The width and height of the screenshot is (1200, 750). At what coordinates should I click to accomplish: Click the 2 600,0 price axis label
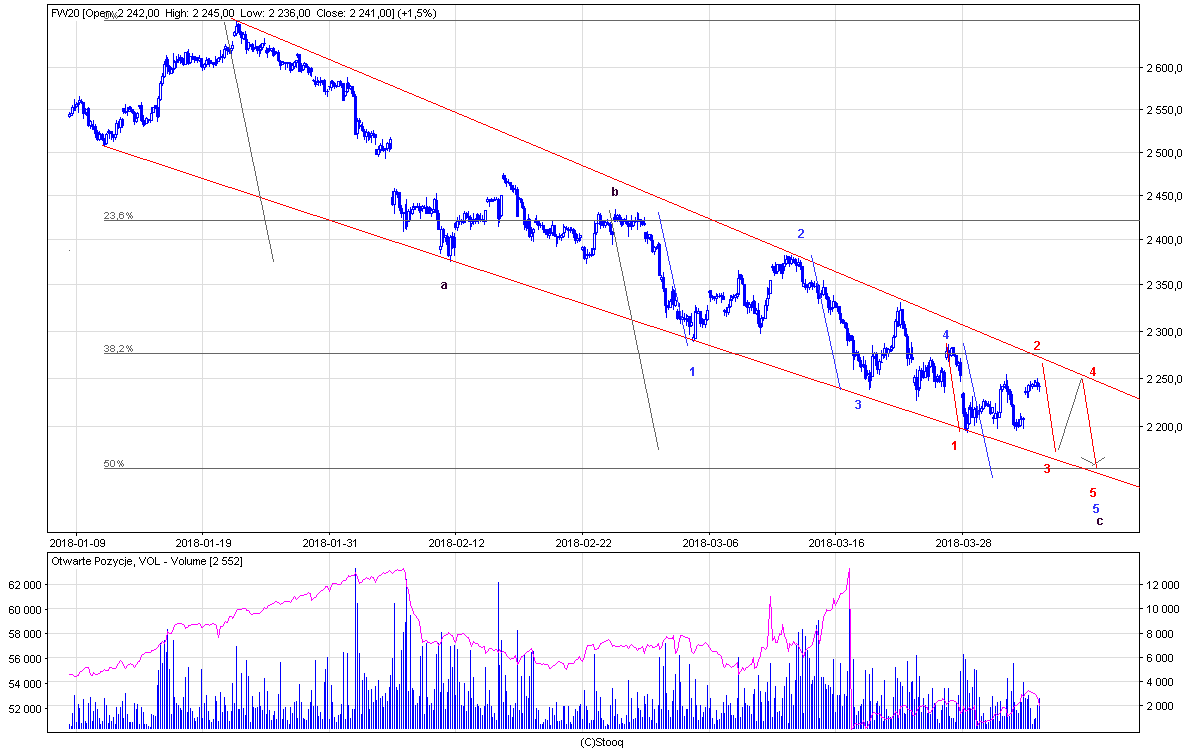click(1167, 69)
